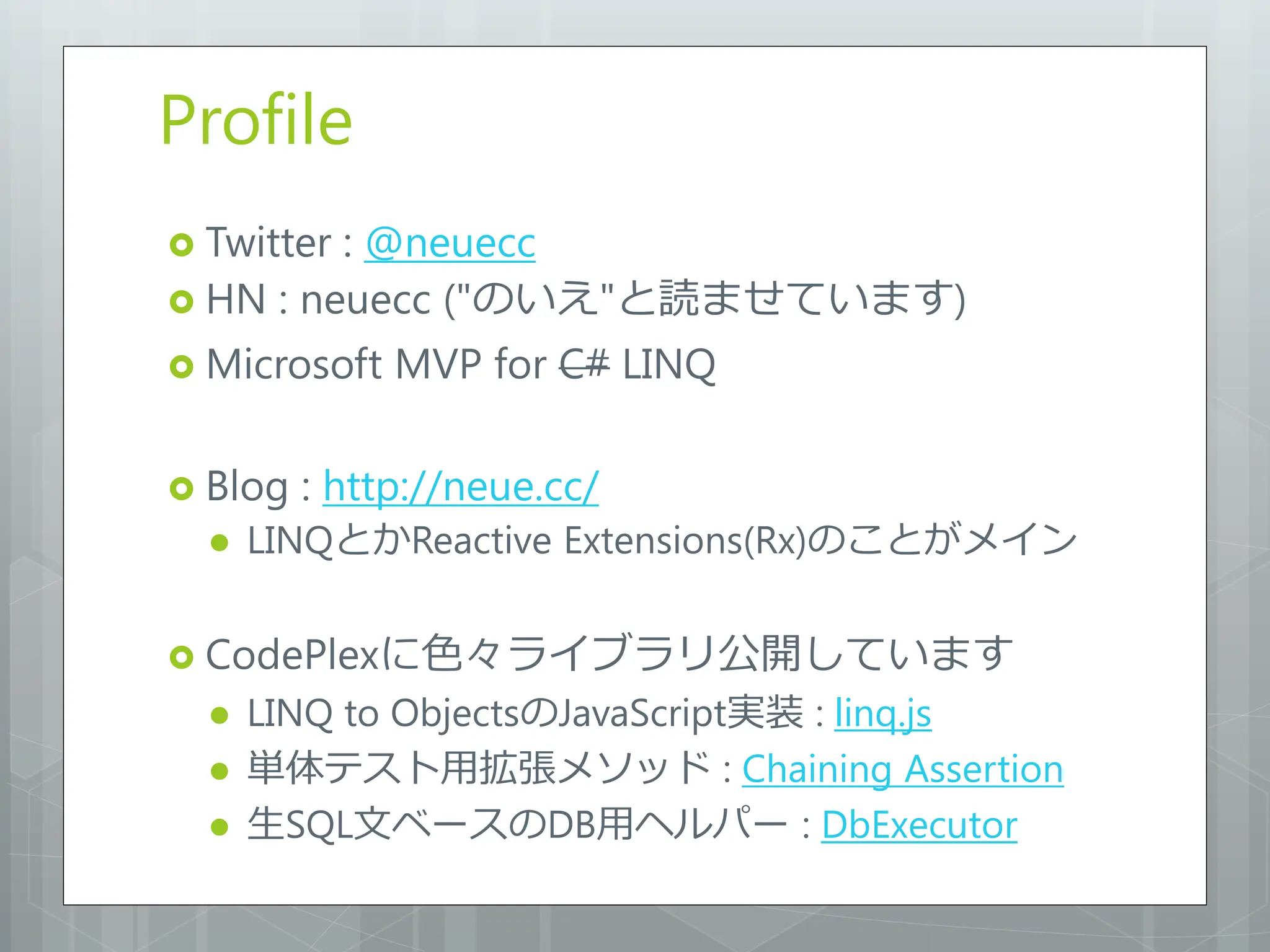Click the ring bullet beside HN

pyautogui.click(x=182, y=302)
